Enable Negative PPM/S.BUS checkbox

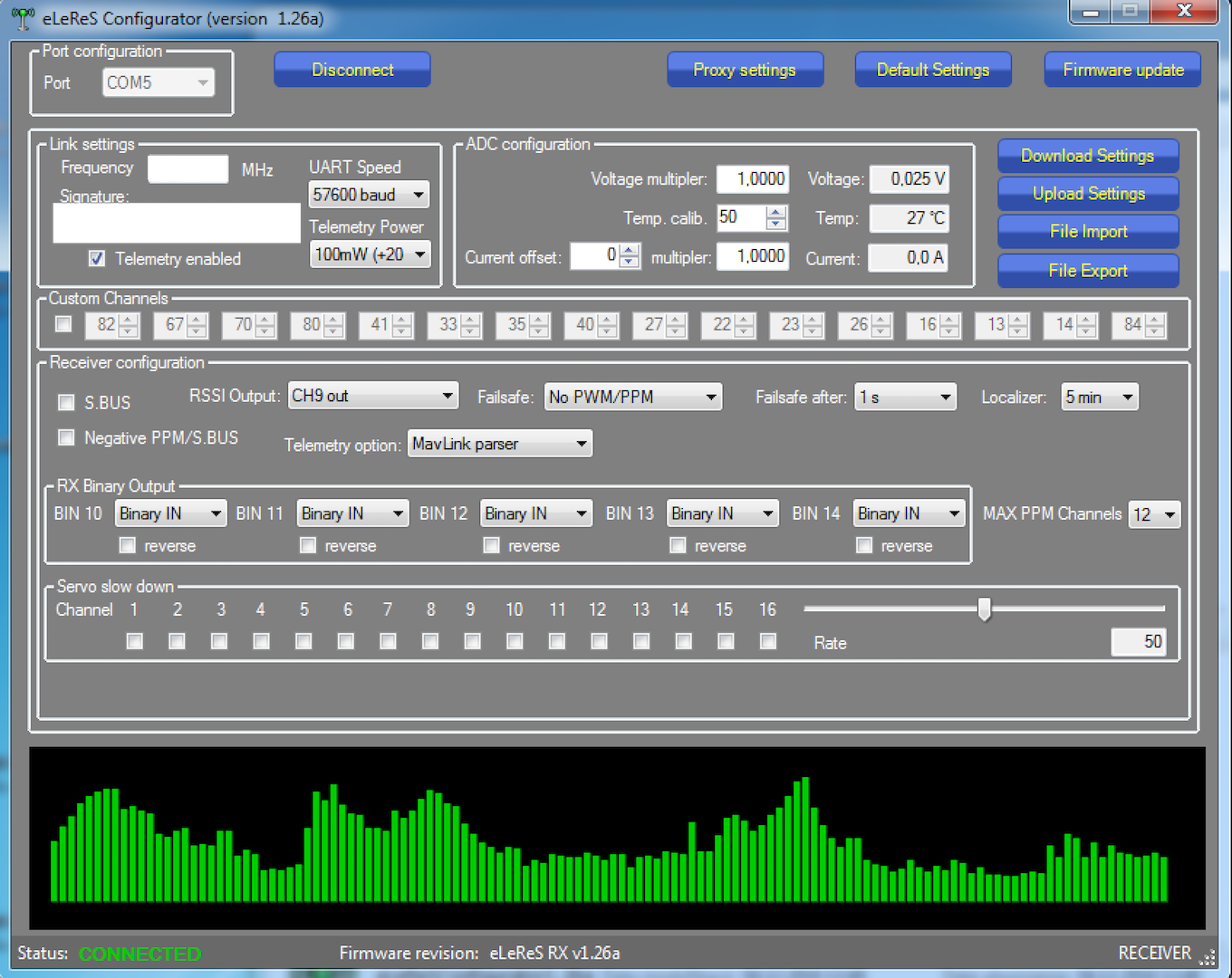[x=66, y=437]
